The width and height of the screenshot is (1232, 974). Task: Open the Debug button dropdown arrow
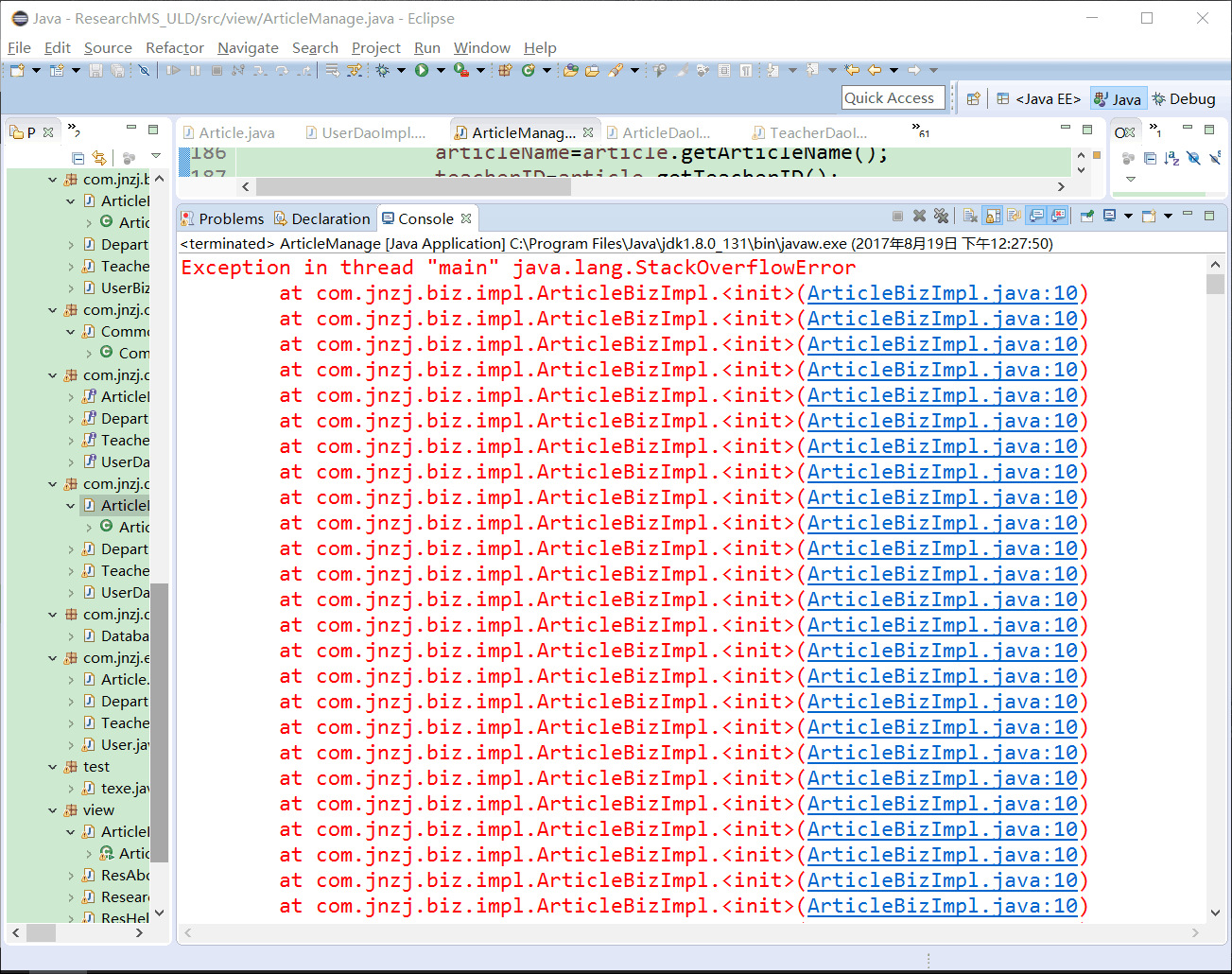[x=401, y=70]
